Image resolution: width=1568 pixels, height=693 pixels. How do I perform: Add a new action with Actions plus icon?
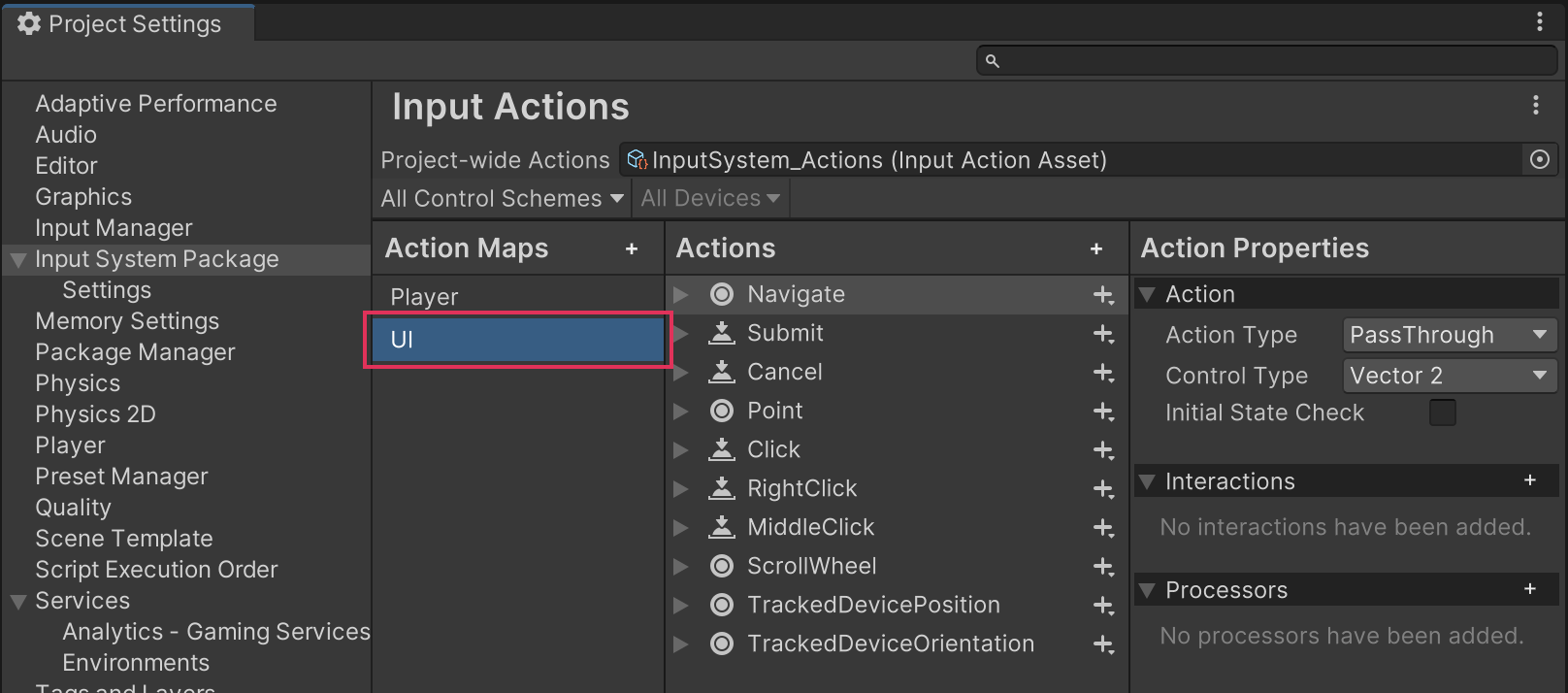point(1096,249)
